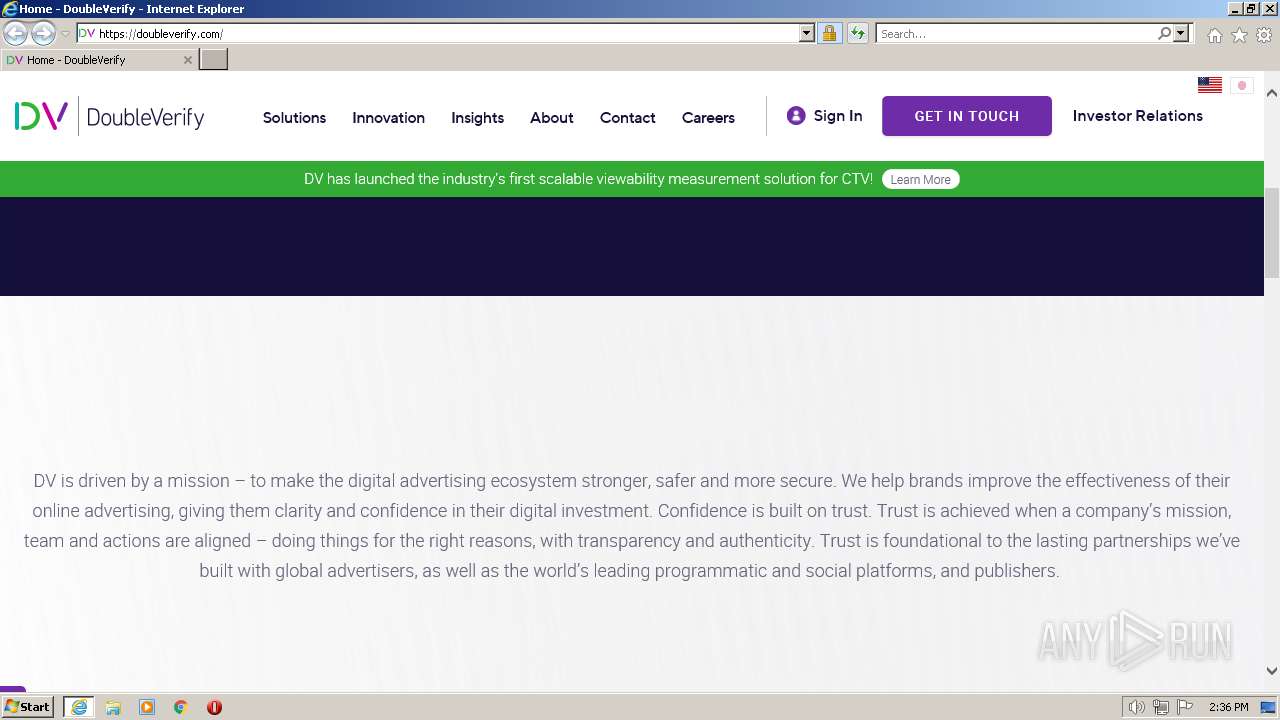
Task: Open the Innovation menu
Action: (388, 117)
